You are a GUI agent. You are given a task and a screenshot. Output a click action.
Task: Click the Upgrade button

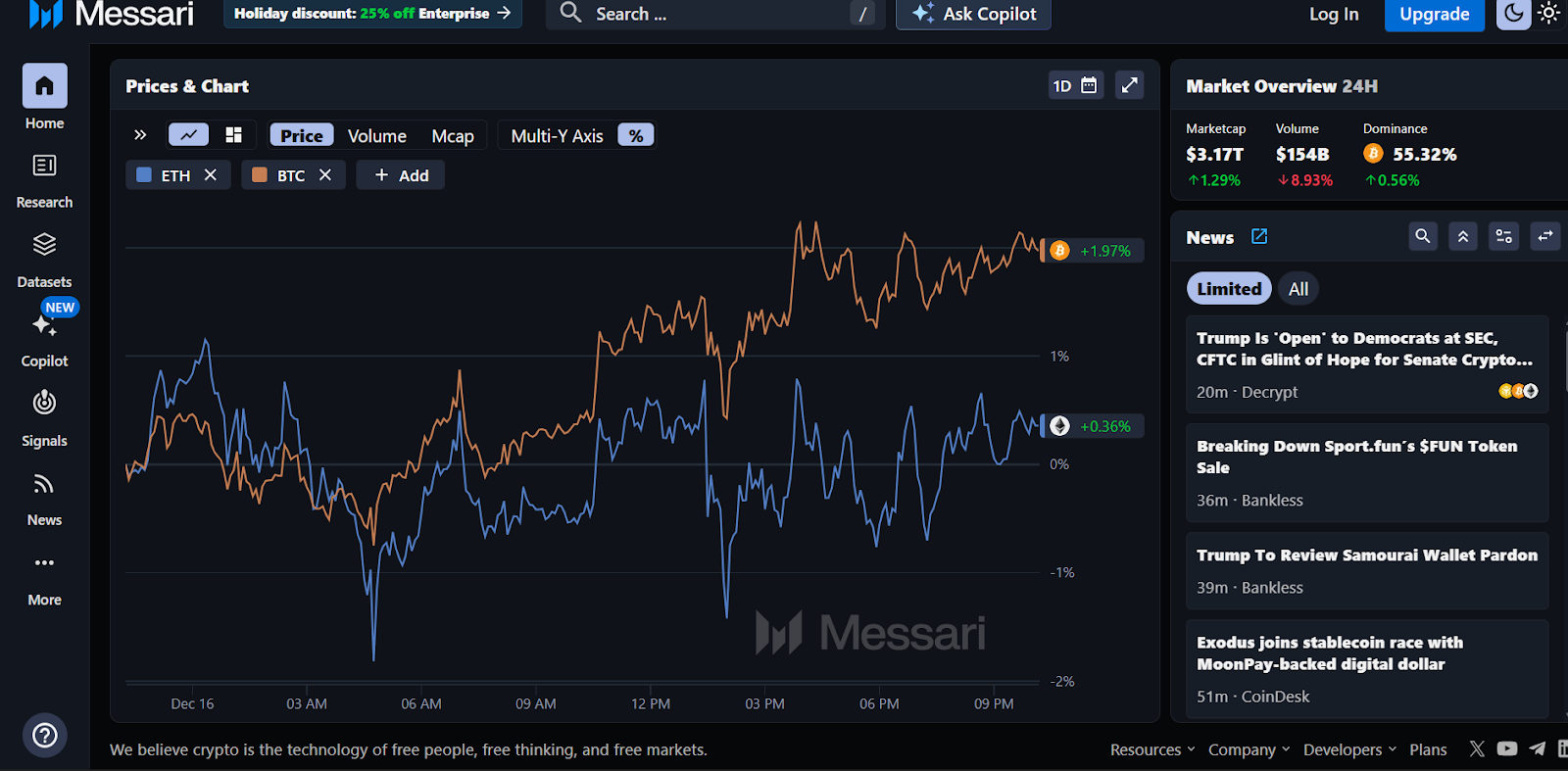[x=1434, y=14]
